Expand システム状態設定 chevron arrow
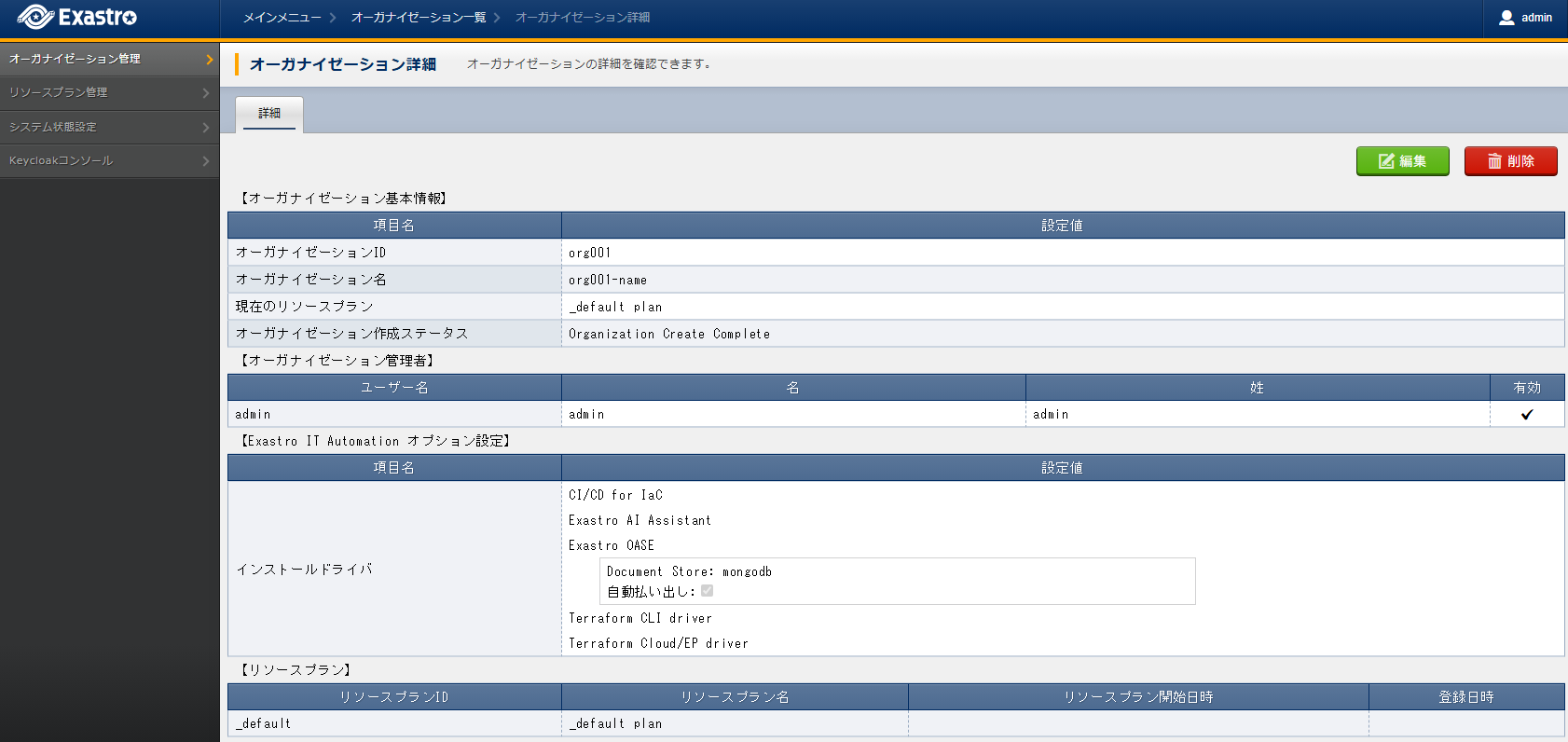This screenshot has height=742, width=1568. pos(206,128)
